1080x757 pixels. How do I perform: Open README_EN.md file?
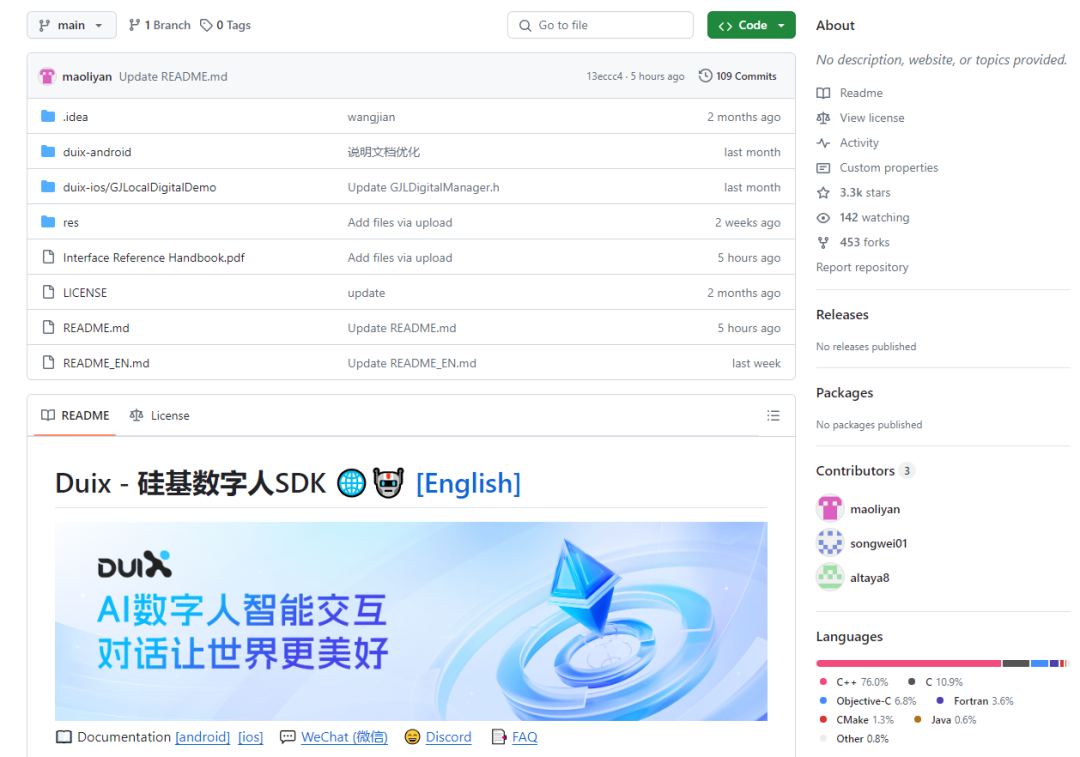(106, 363)
